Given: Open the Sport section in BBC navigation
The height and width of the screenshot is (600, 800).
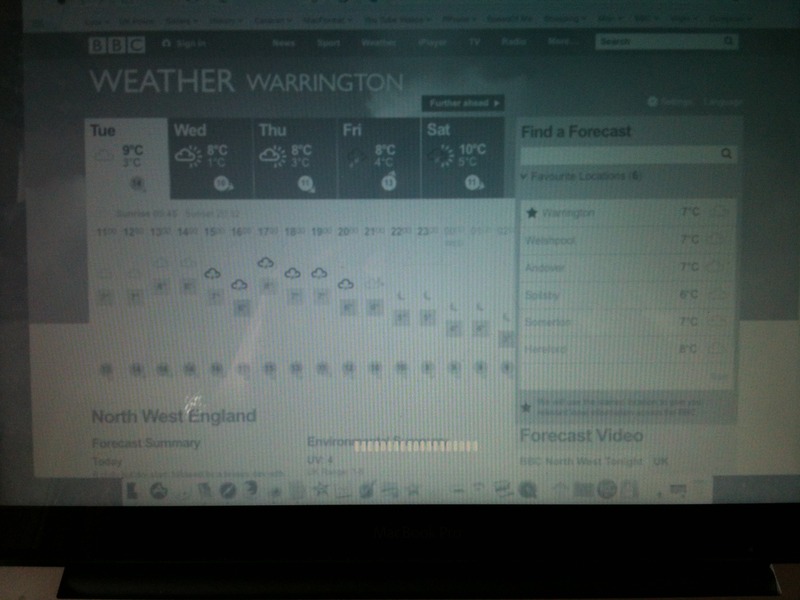Looking at the screenshot, I should (328, 43).
